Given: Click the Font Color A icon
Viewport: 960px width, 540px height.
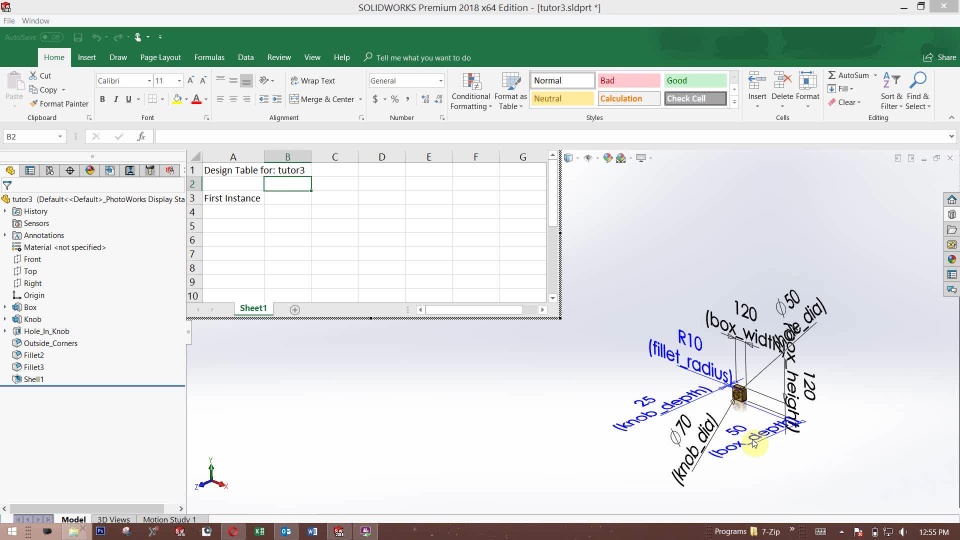Looking at the screenshot, I should click(x=197, y=99).
